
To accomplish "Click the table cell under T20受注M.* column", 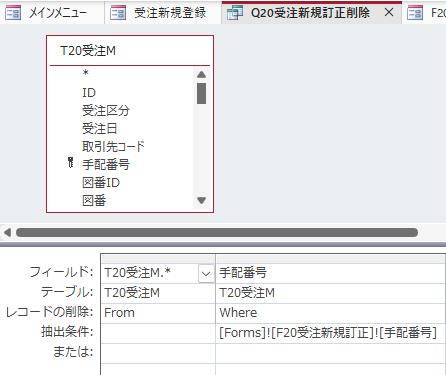I will coord(158,293).
